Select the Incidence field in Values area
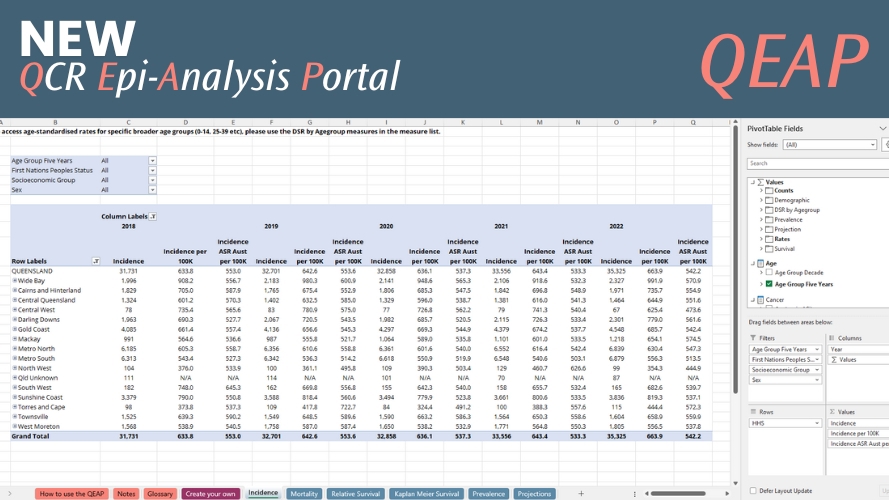 pyautogui.click(x=858, y=423)
